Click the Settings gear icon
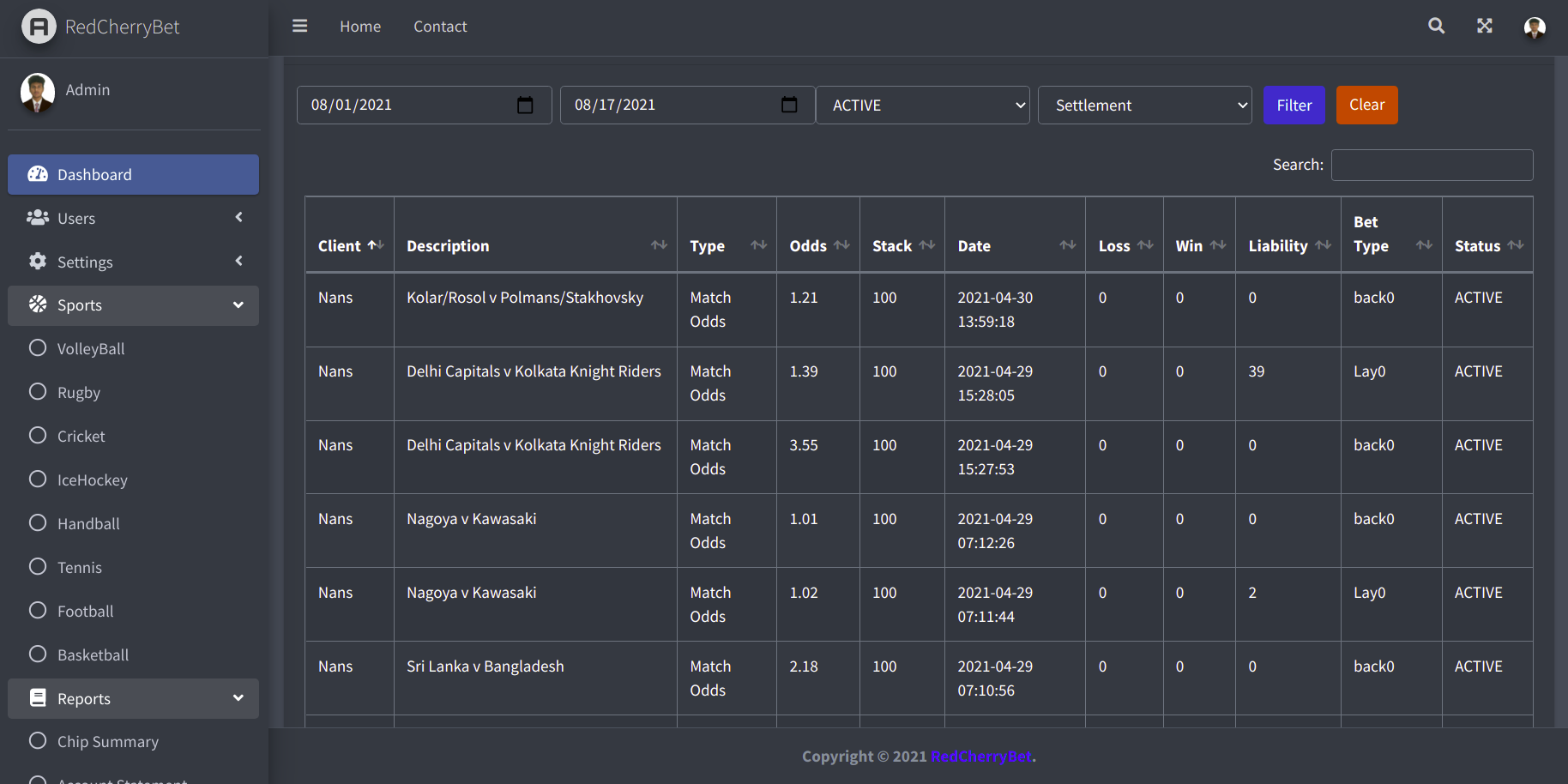Viewport: 1568px width, 784px height. pyautogui.click(x=38, y=262)
